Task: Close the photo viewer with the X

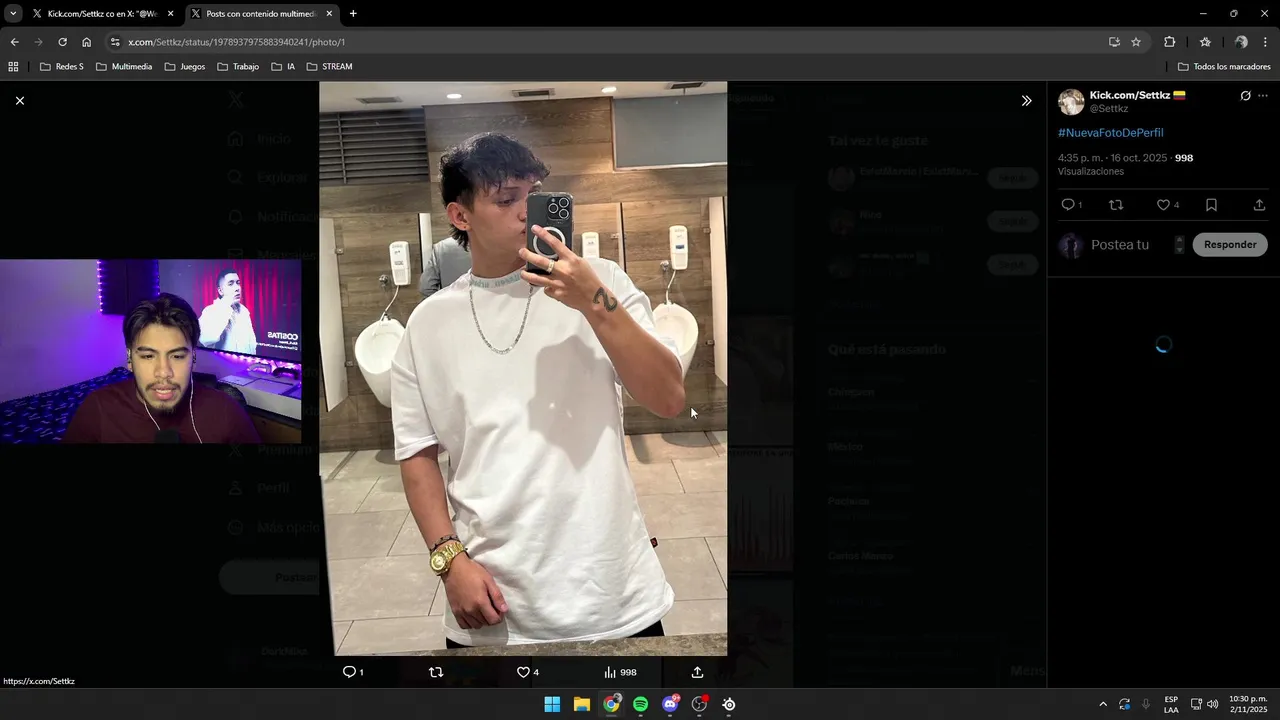Action: (x=19, y=100)
